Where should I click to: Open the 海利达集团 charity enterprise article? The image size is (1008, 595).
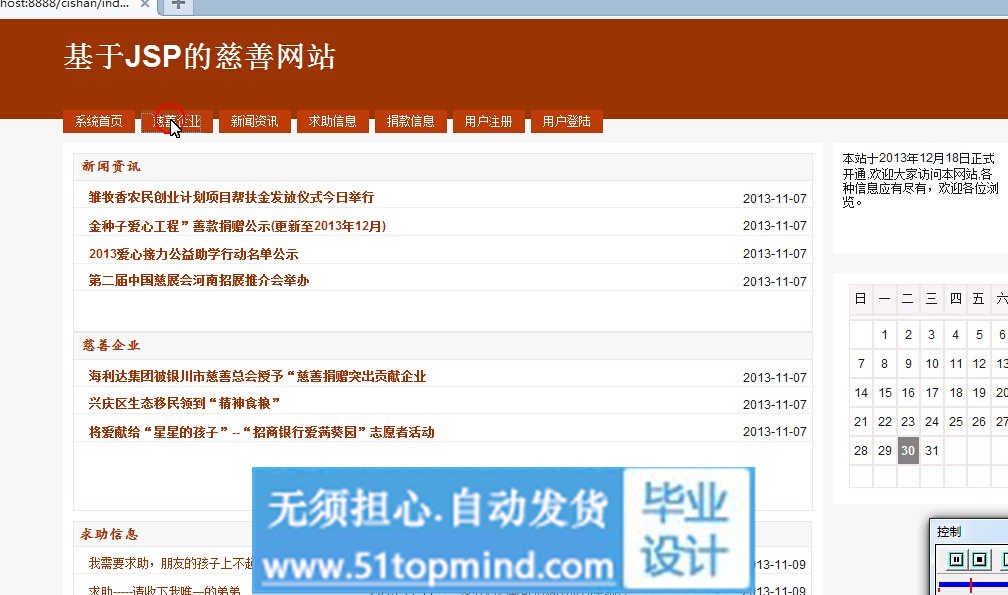pyautogui.click(x=257, y=376)
